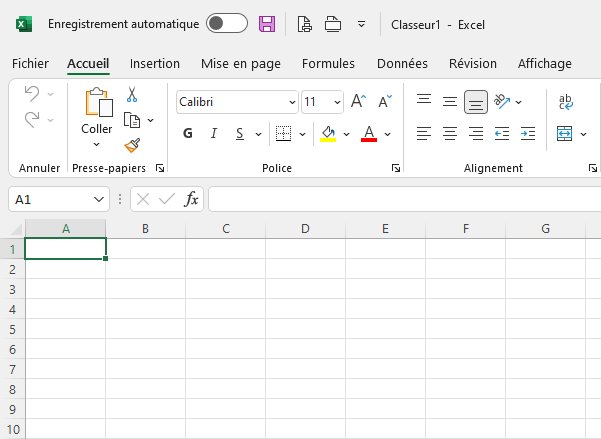Viewport: 601px width, 439px height.
Task: Apply cell borders icon
Action: (284, 133)
